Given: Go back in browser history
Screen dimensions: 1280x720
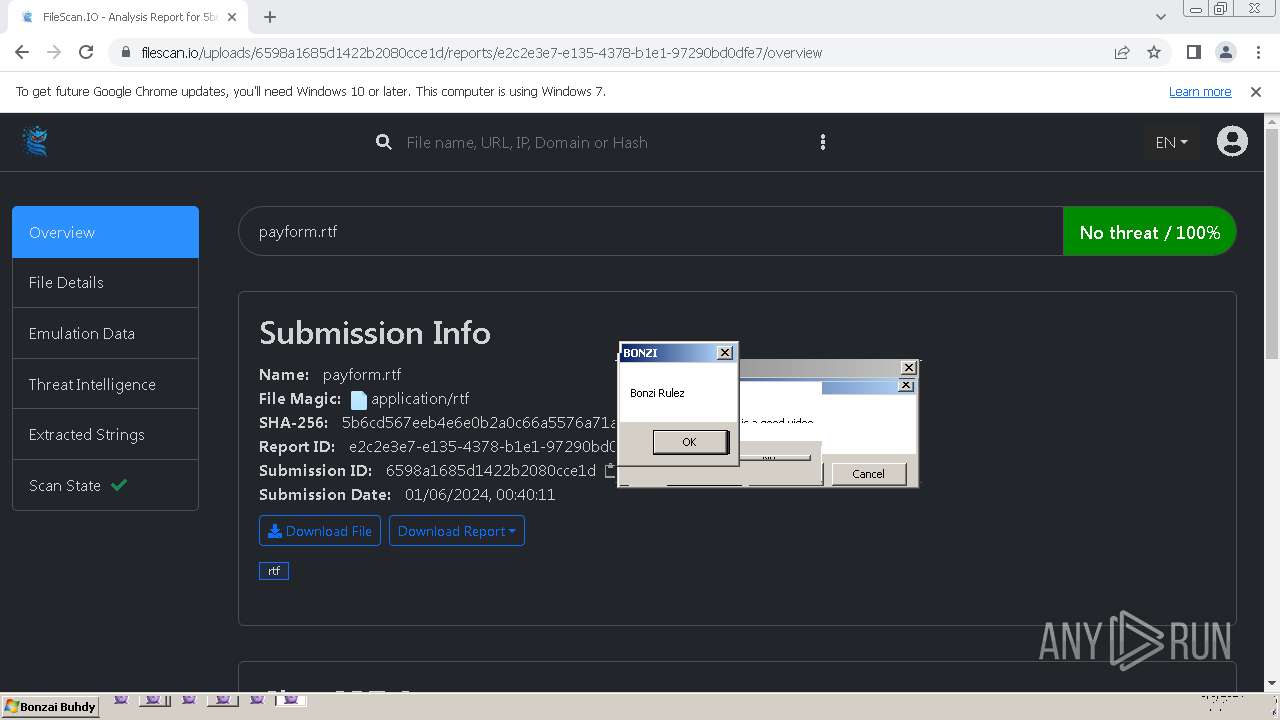Looking at the screenshot, I should tap(22, 52).
